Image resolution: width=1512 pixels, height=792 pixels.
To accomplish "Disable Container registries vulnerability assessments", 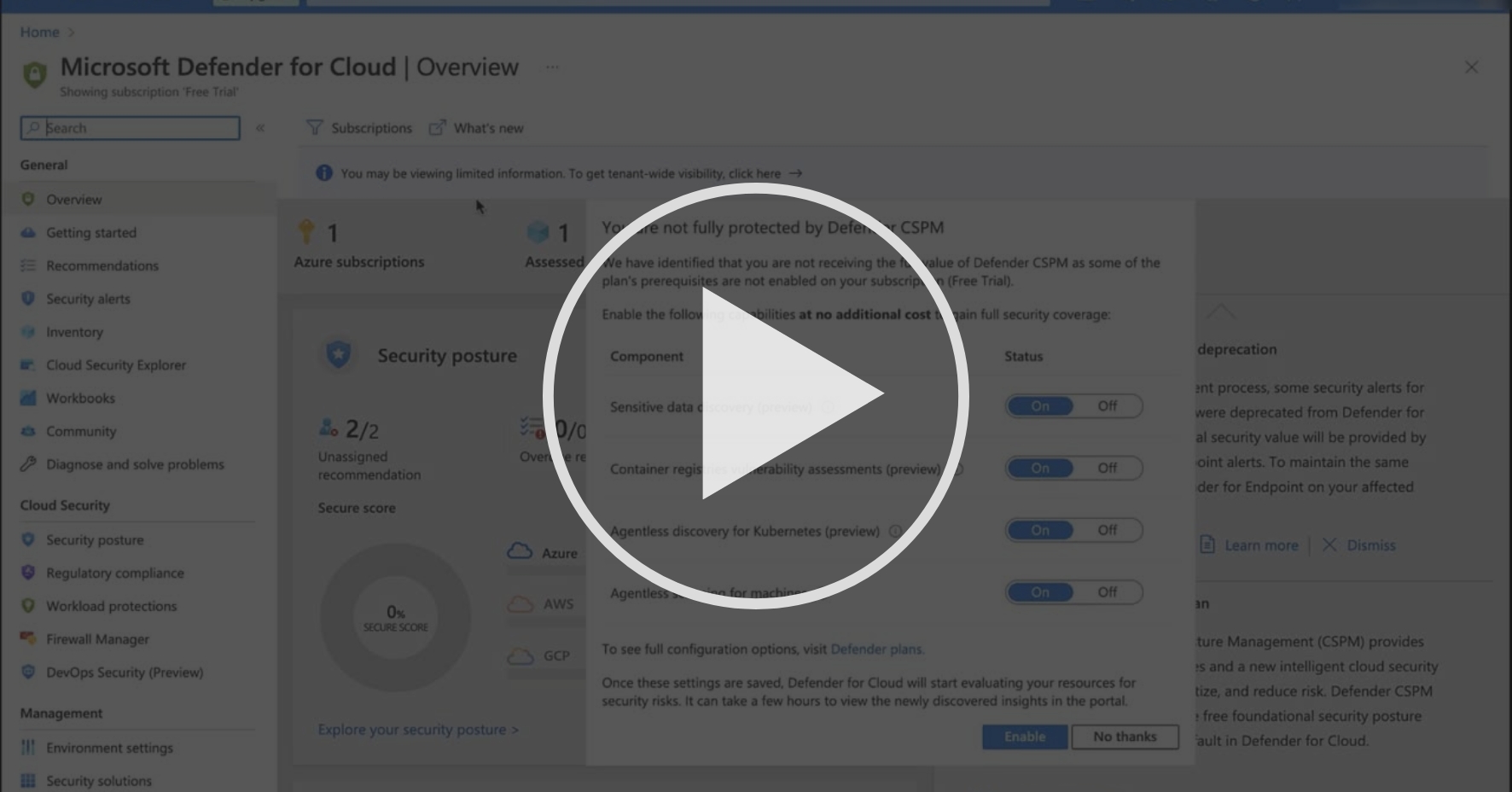I will 1108,468.
